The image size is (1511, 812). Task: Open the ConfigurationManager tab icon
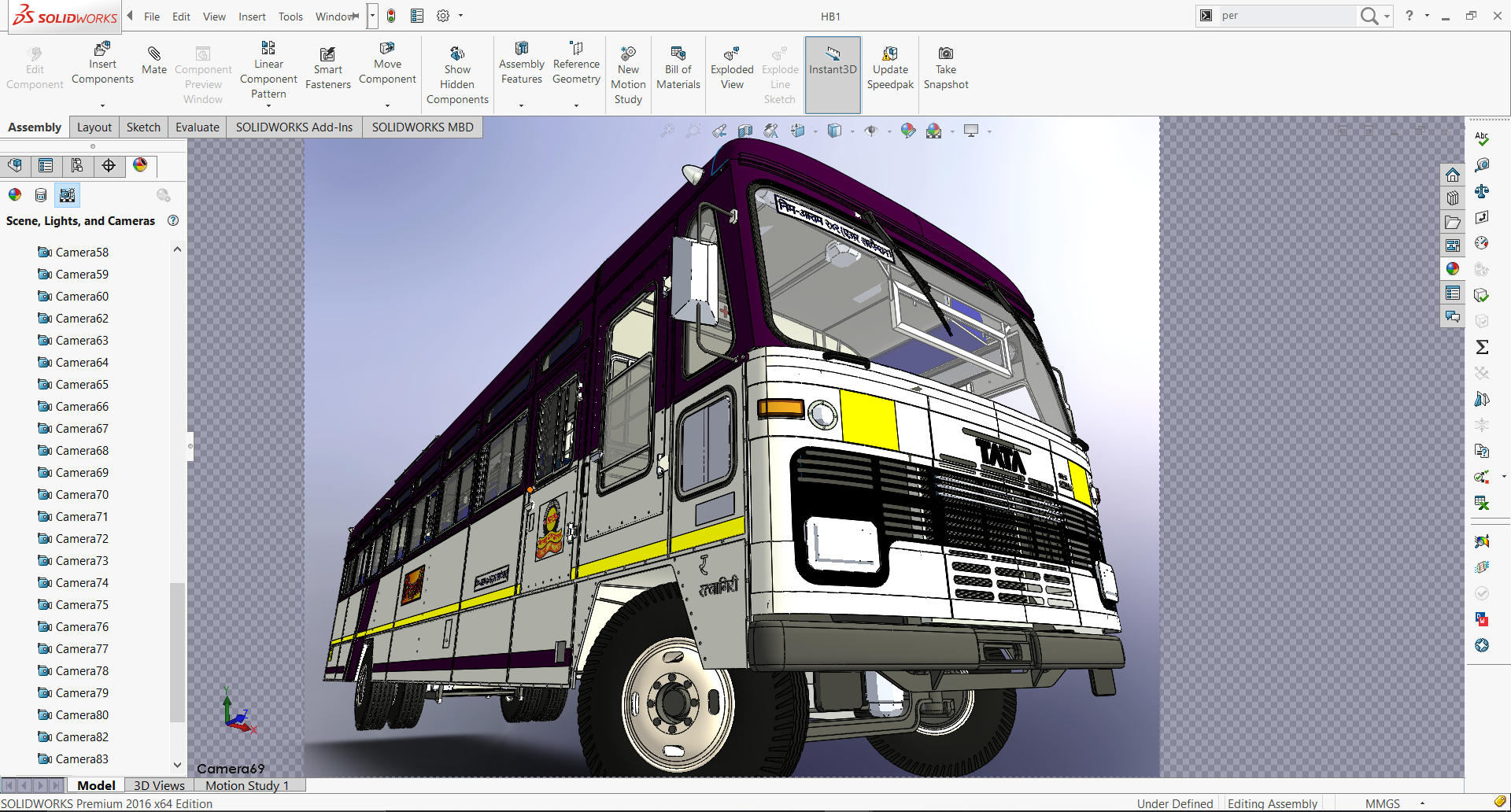tap(77, 165)
